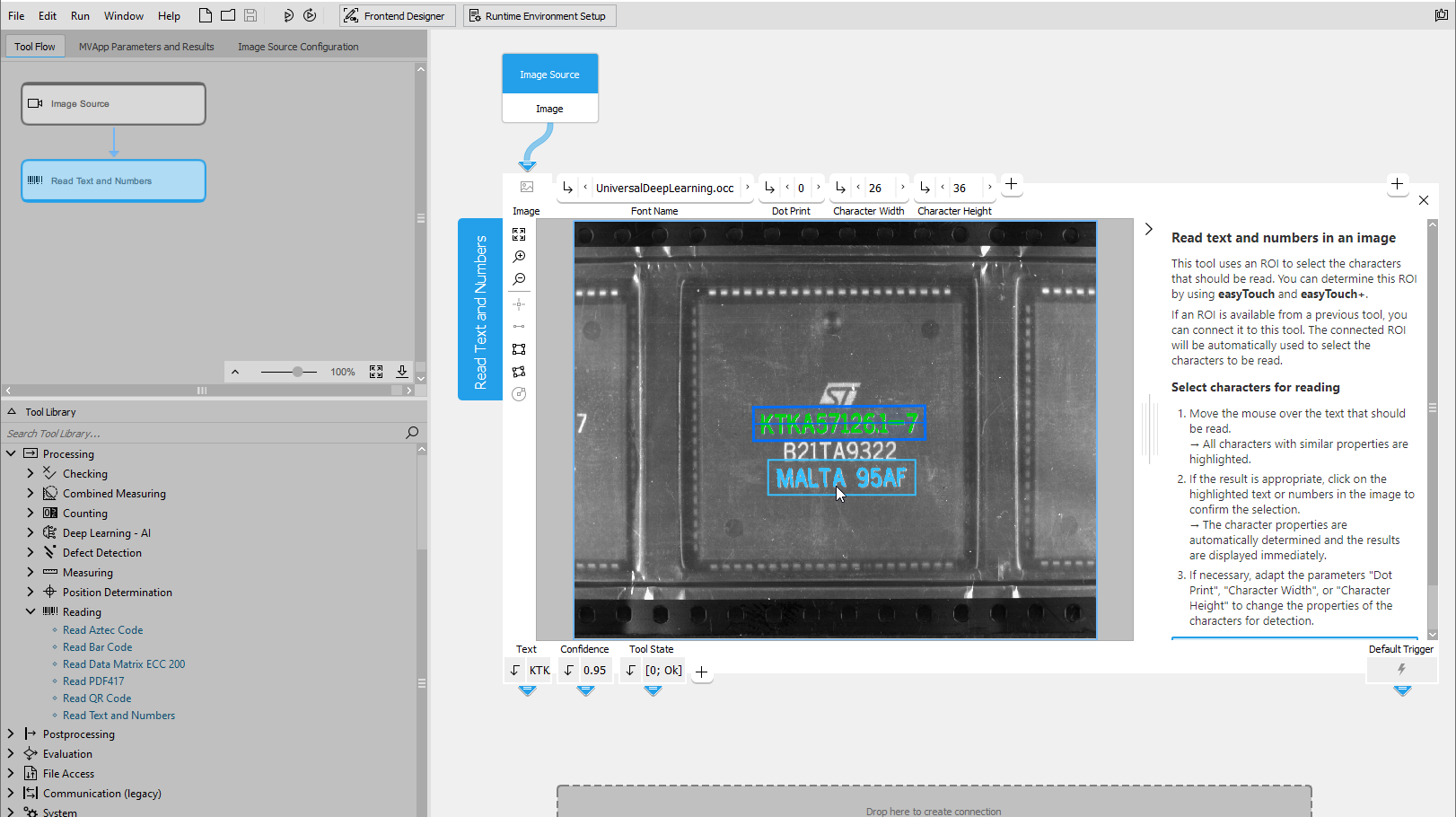Image resolution: width=1456 pixels, height=817 pixels.
Task: Adjust the tool flow zoom slider
Action: 297,371
